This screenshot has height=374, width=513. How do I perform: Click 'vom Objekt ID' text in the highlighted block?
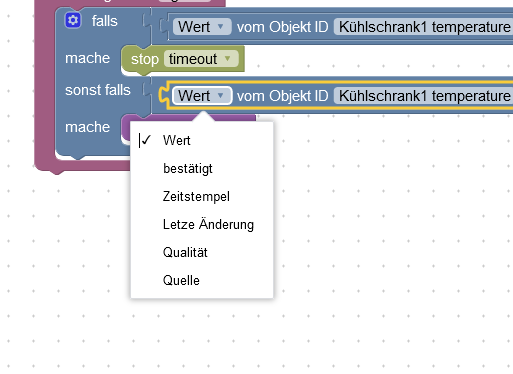pos(283,96)
